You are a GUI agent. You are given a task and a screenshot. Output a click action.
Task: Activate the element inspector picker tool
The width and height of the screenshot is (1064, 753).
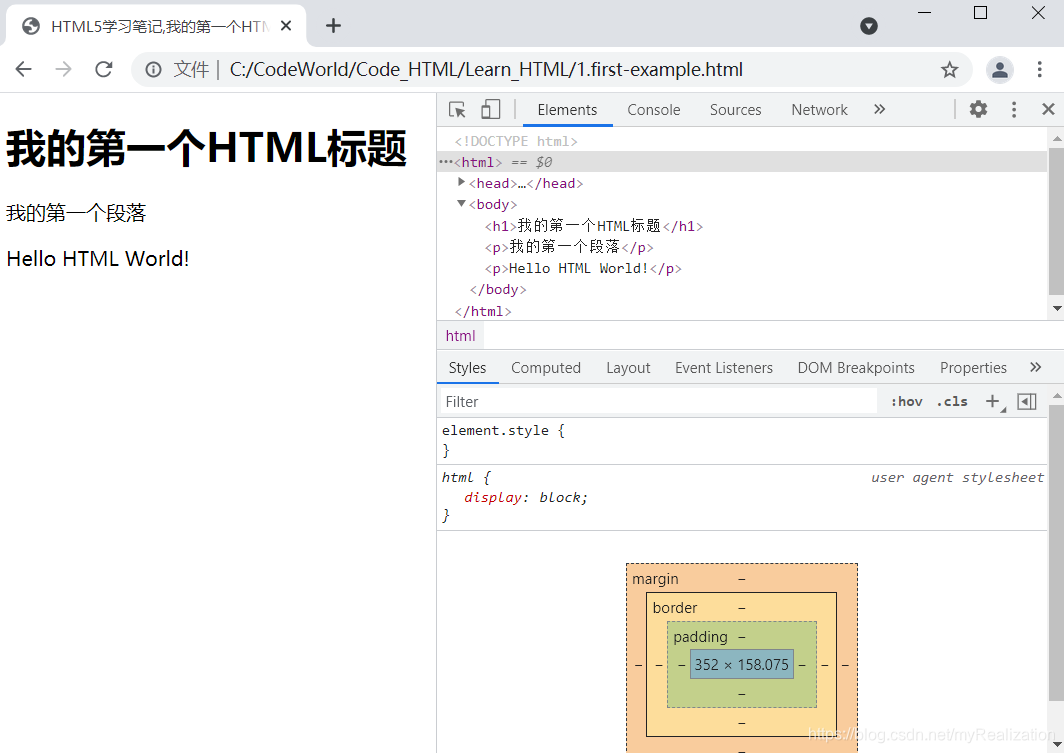point(457,110)
